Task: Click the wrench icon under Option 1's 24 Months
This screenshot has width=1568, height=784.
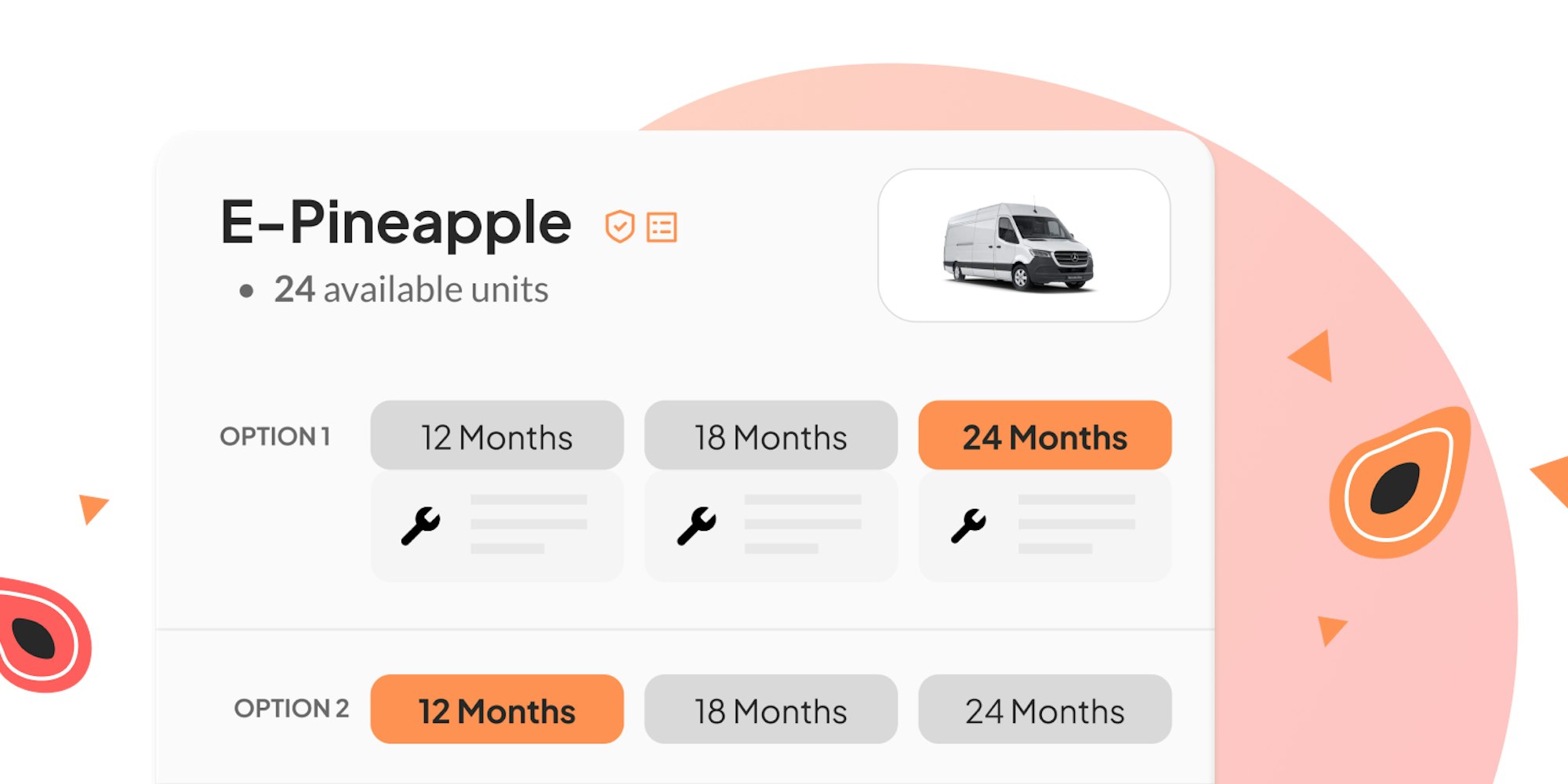Action: click(x=969, y=525)
